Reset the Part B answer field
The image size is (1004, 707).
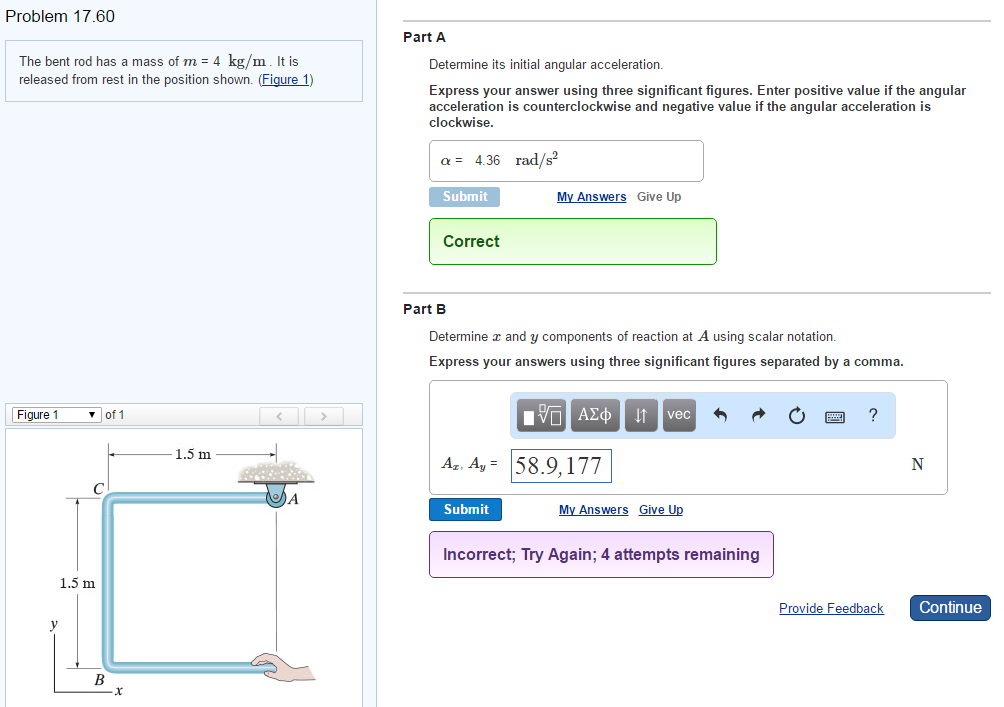[x=796, y=415]
